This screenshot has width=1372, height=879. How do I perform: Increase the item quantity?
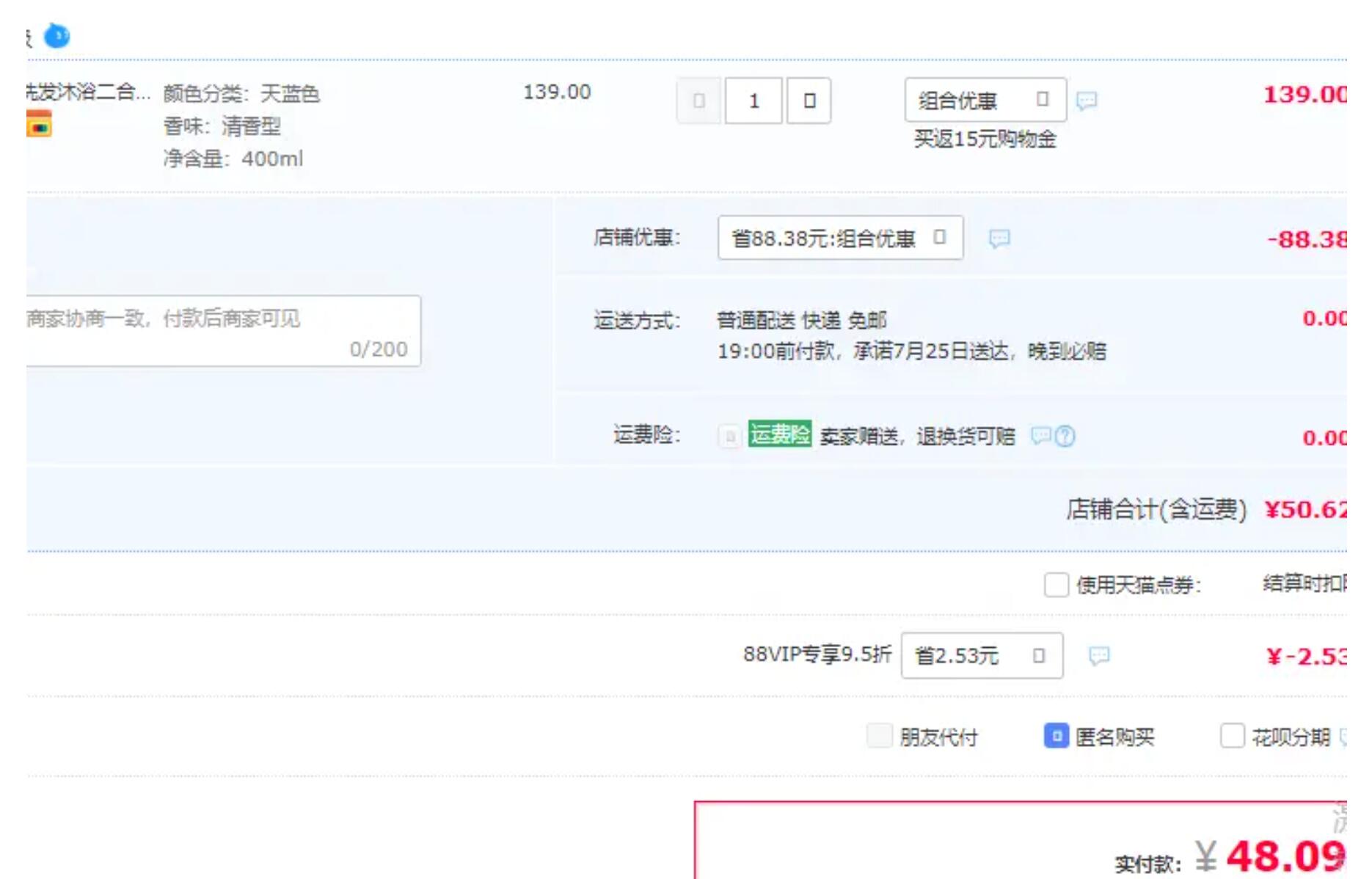point(809,101)
